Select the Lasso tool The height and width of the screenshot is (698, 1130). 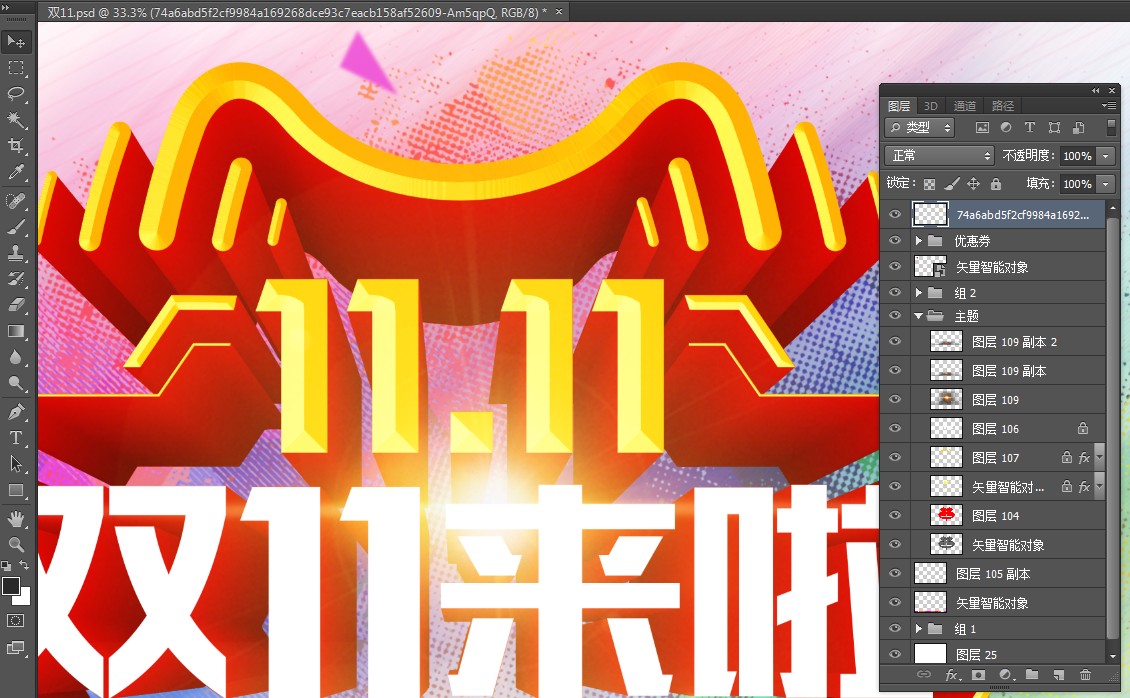tap(16, 94)
